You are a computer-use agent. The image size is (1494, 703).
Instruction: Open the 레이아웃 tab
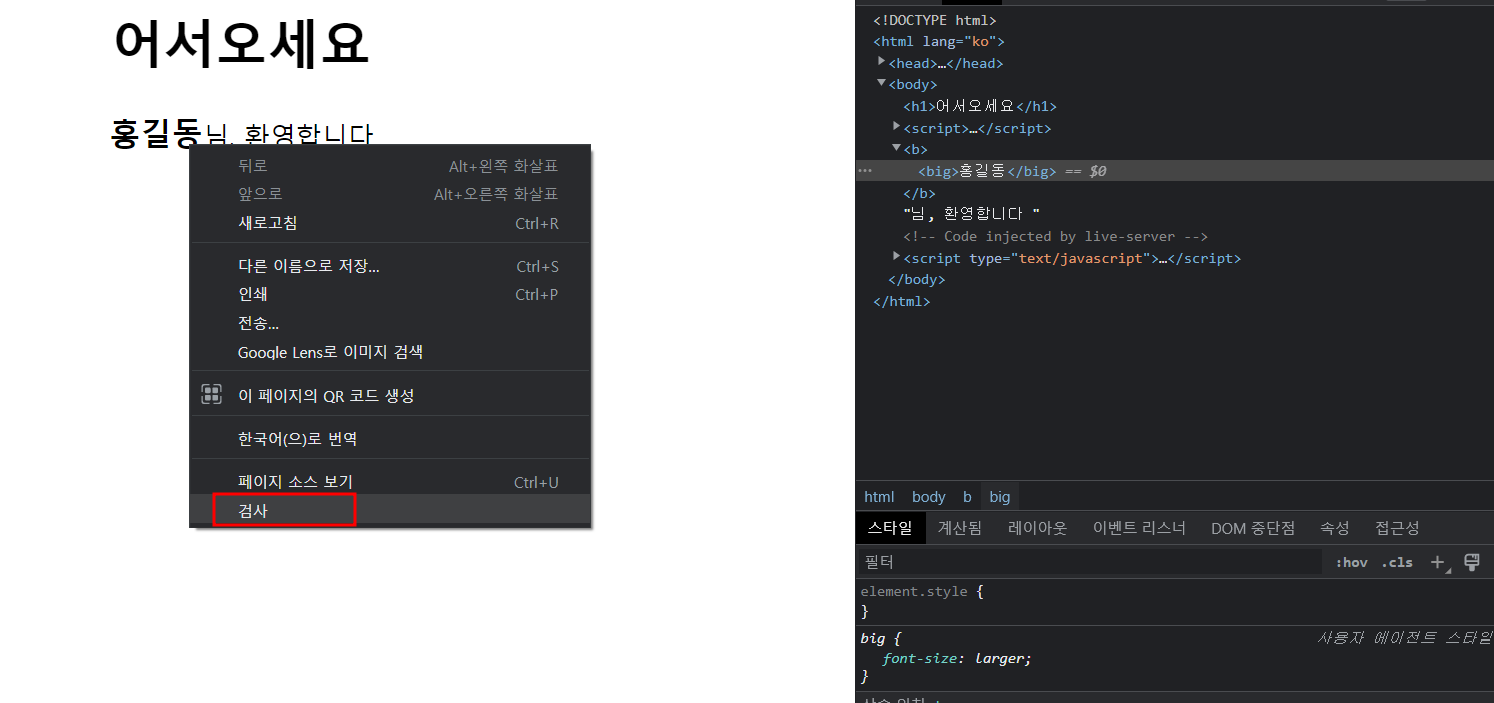coord(1038,528)
